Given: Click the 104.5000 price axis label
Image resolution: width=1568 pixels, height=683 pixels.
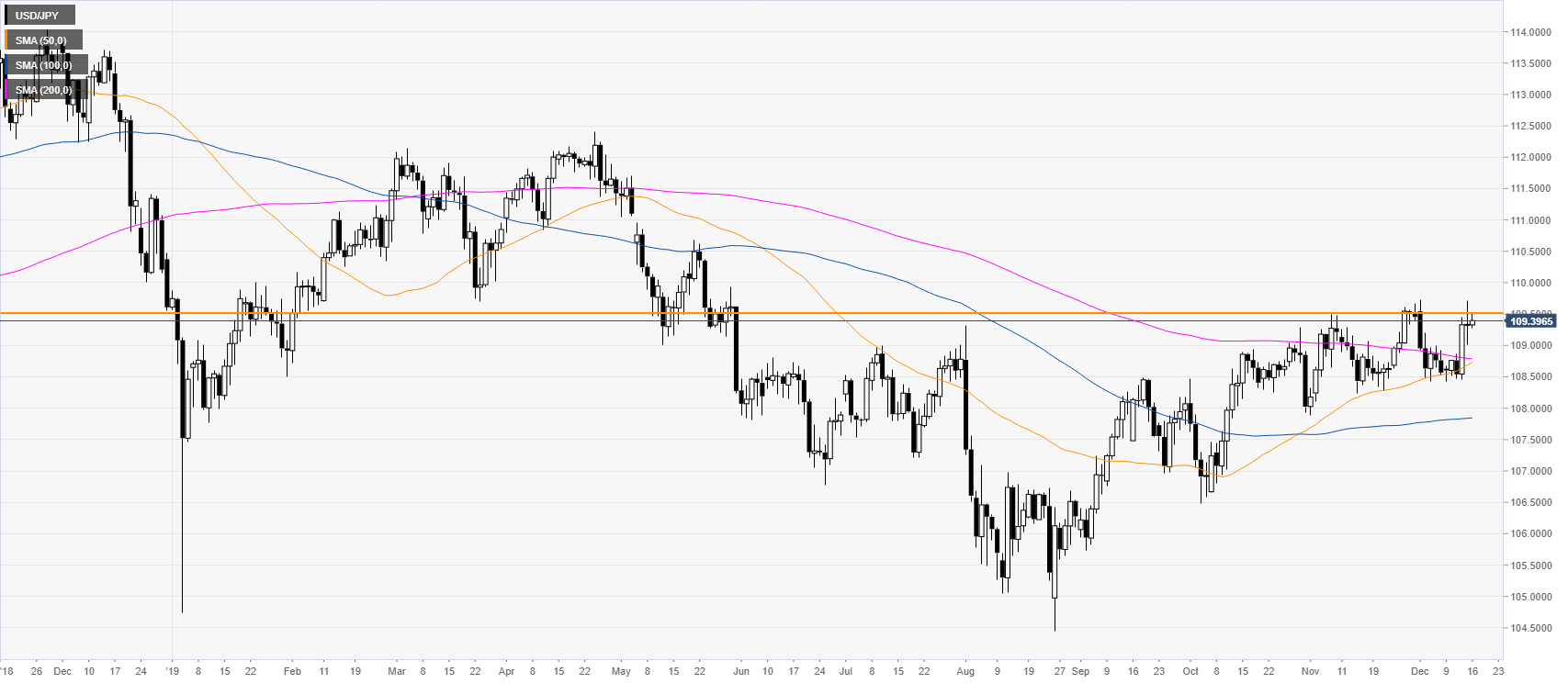Looking at the screenshot, I should coord(1530,628).
